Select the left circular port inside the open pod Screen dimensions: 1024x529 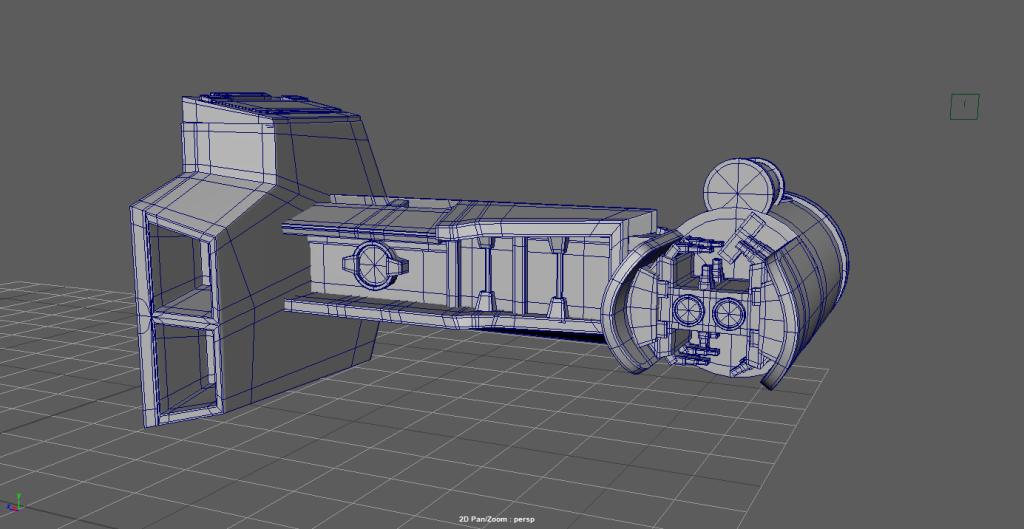(687, 311)
